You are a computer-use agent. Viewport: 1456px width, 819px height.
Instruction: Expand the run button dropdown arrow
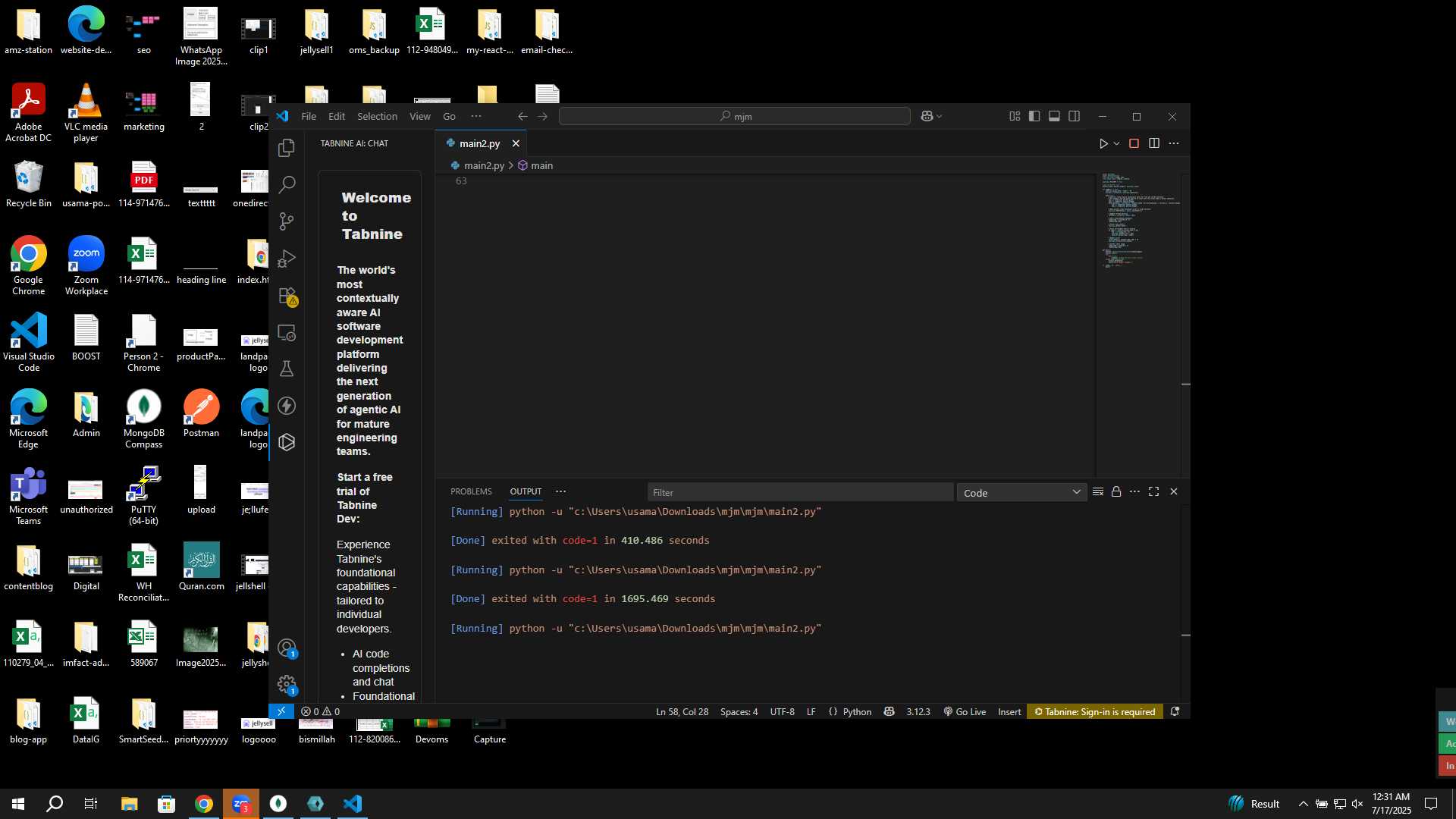(x=1116, y=143)
